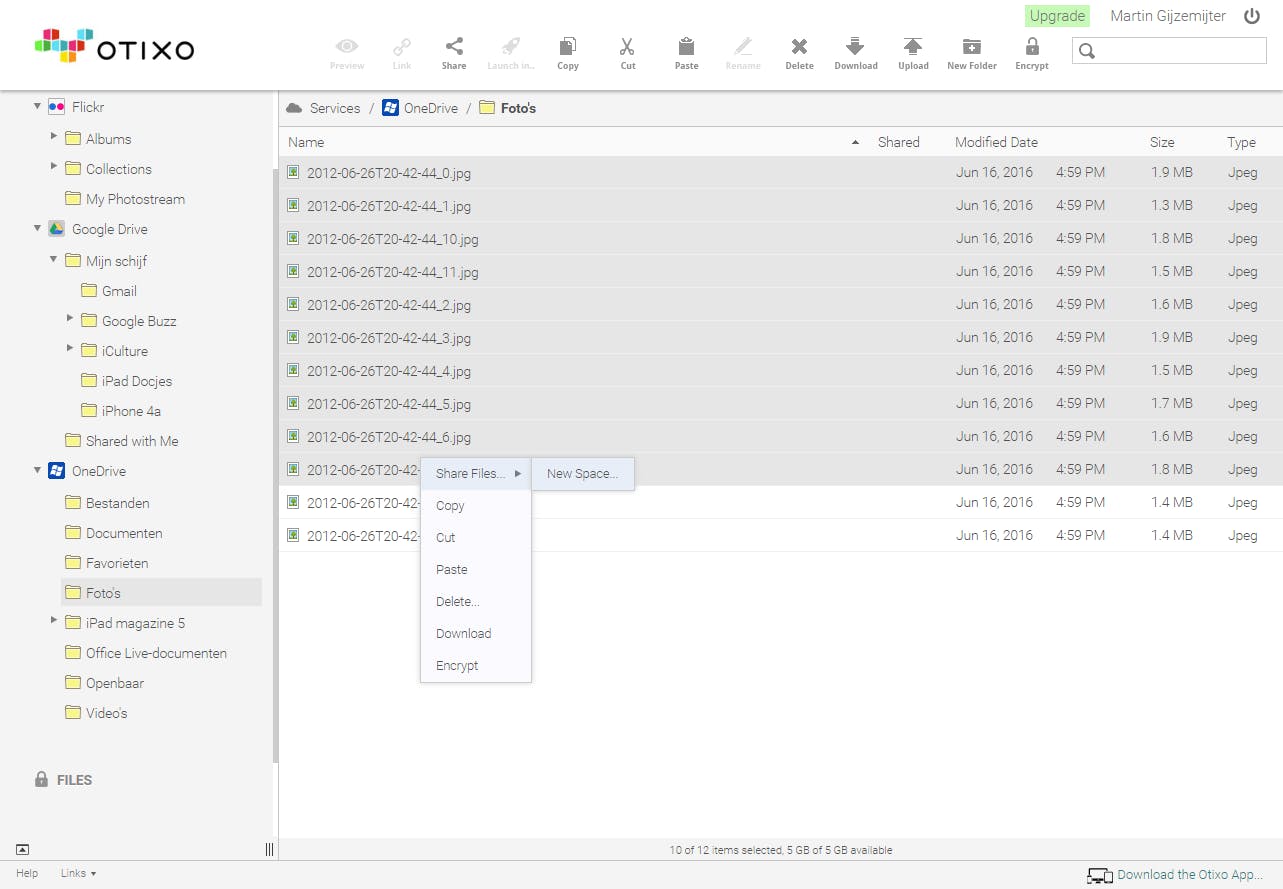Open the Share toolbar icon
Viewport: 1283px width, 889px height.
point(454,46)
